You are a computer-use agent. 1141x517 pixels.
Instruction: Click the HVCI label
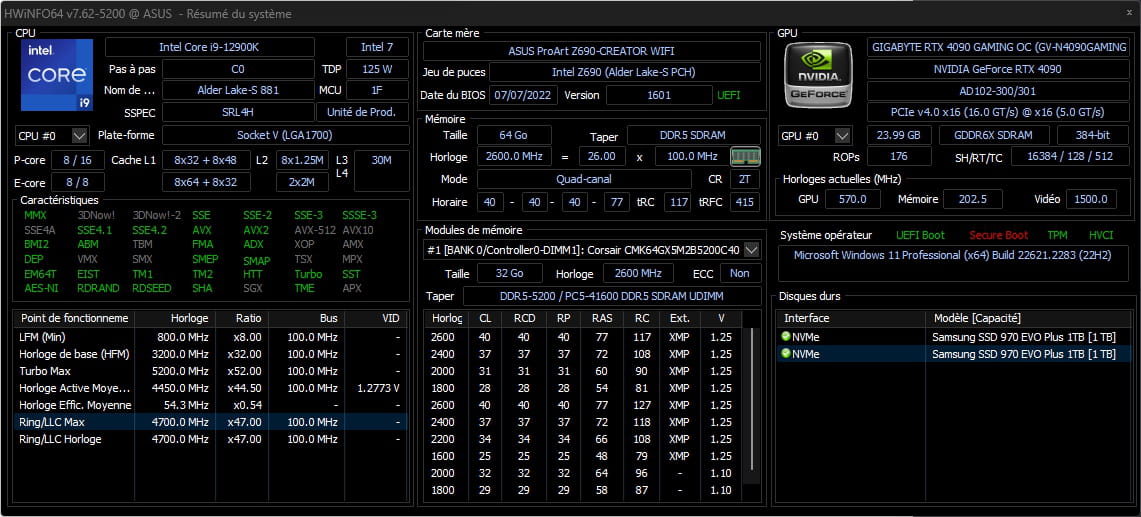(1101, 235)
